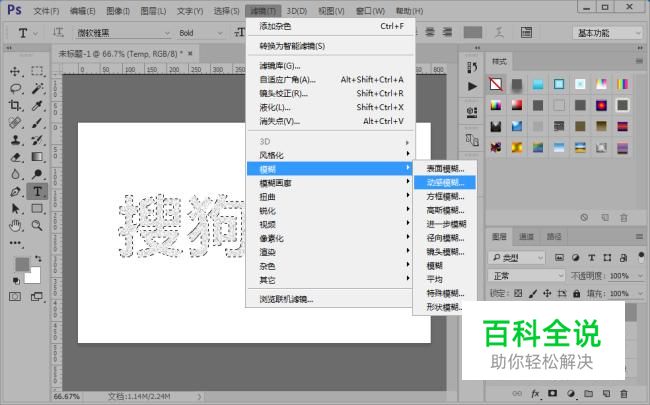This screenshot has width=650, height=405.
Task: Open the 文件(F) menu
Action: [46, 11]
